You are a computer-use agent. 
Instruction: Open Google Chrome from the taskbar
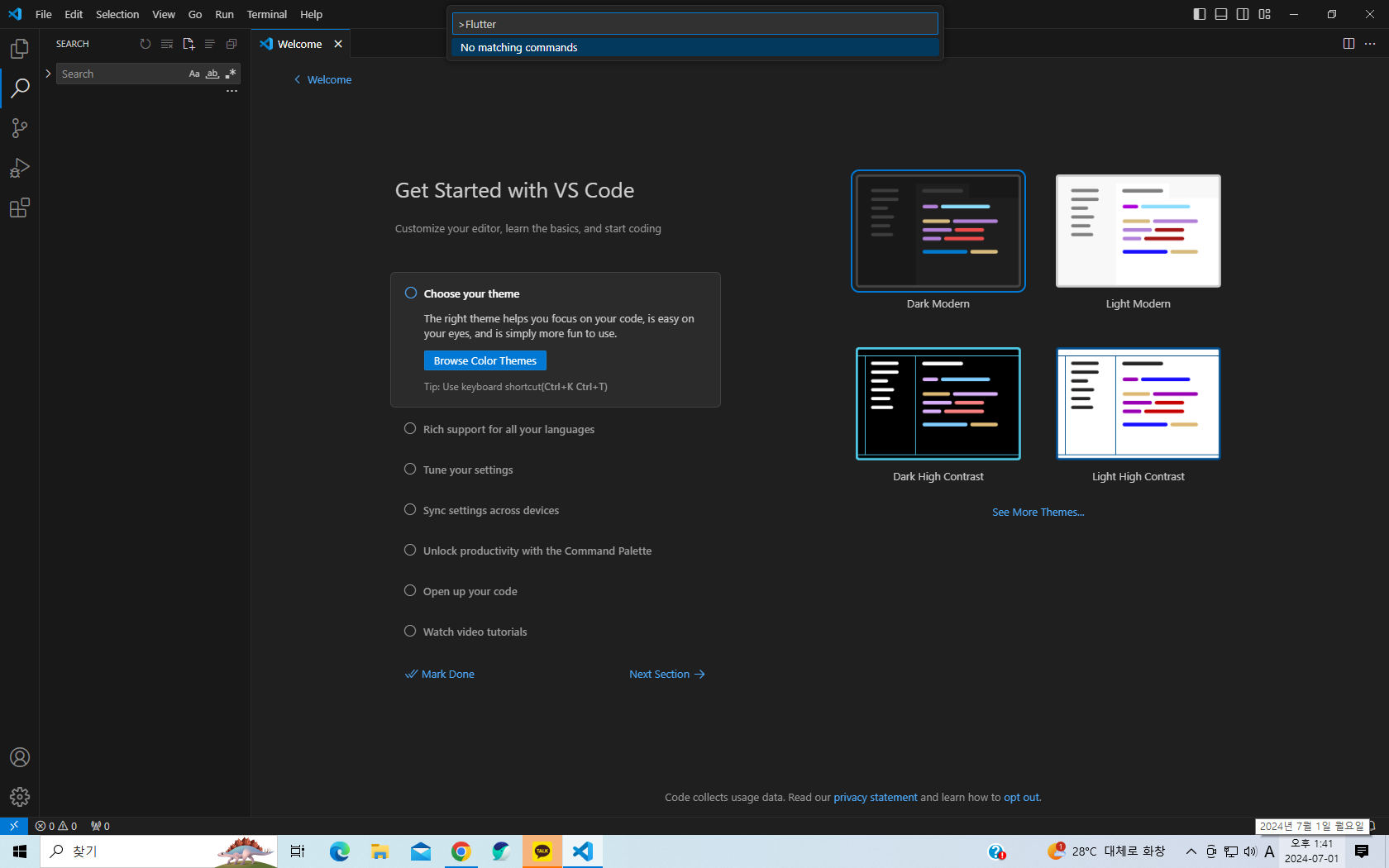pyautogui.click(x=461, y=851)
